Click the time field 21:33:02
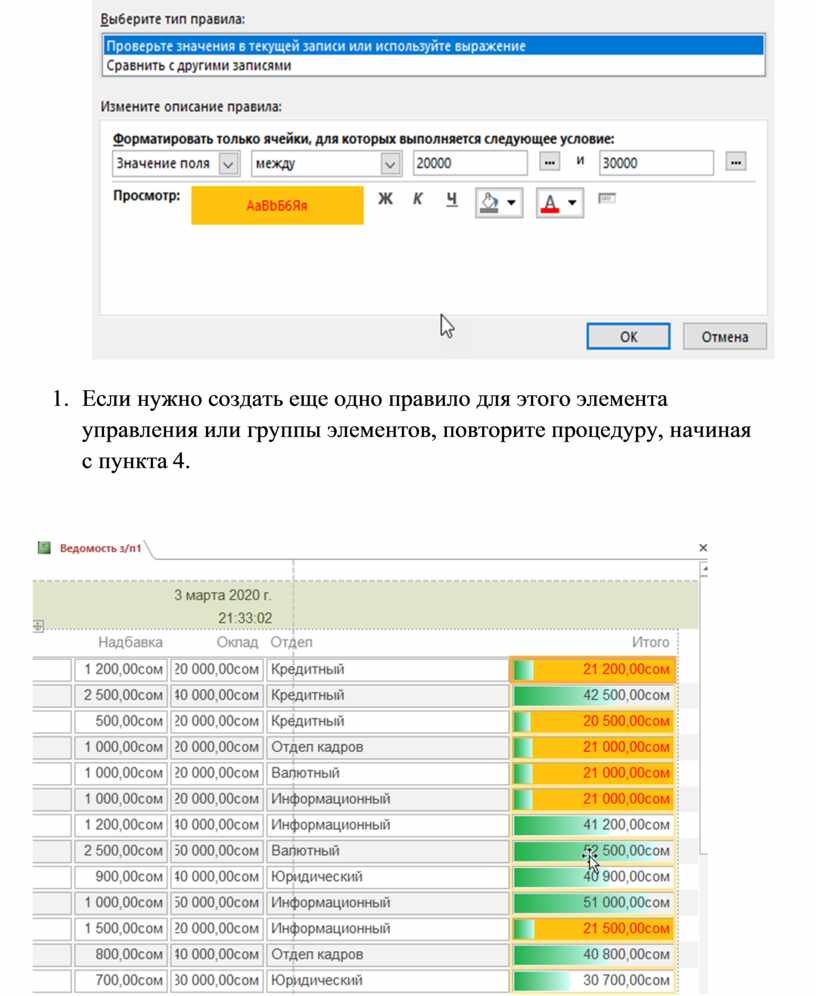Screen dimensions: 816x996 point(245,618)
